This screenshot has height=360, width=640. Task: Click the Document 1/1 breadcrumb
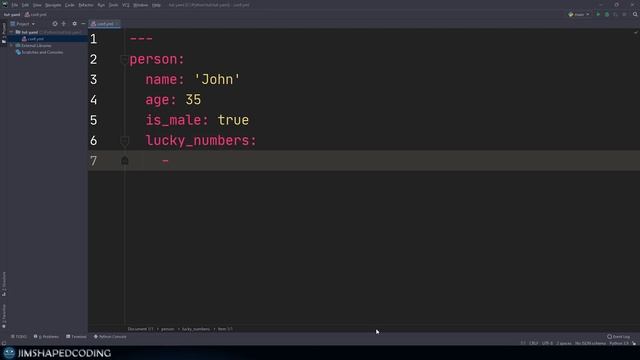tap(140, 329)
